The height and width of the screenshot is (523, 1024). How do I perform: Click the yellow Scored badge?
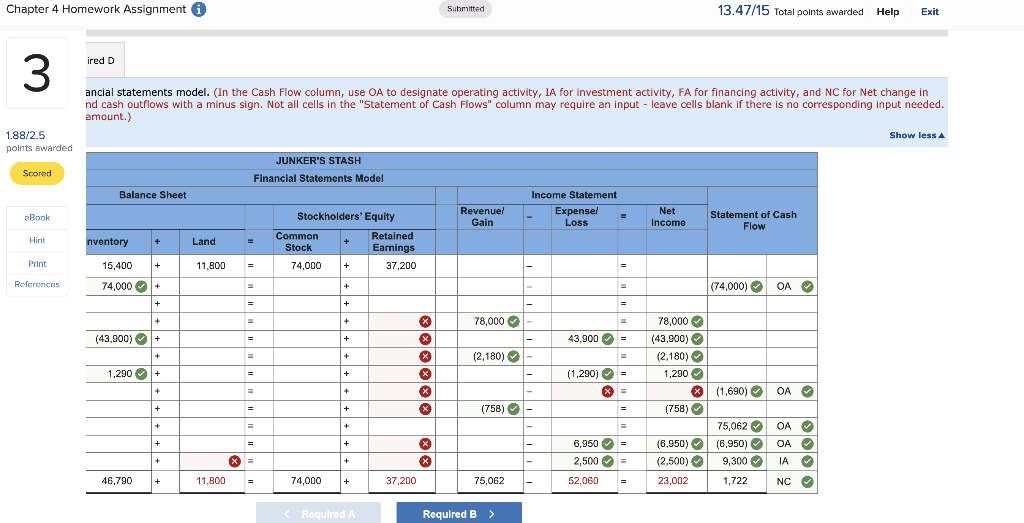point(37,173)
